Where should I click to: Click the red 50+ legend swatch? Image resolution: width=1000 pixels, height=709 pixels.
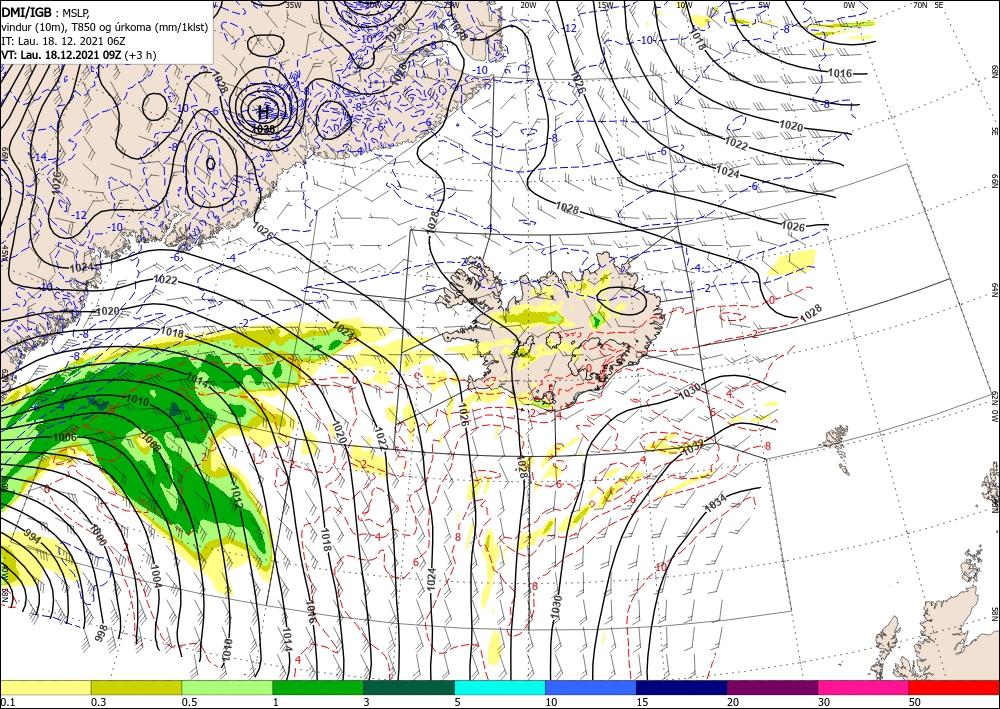click(x=954, y=687)
